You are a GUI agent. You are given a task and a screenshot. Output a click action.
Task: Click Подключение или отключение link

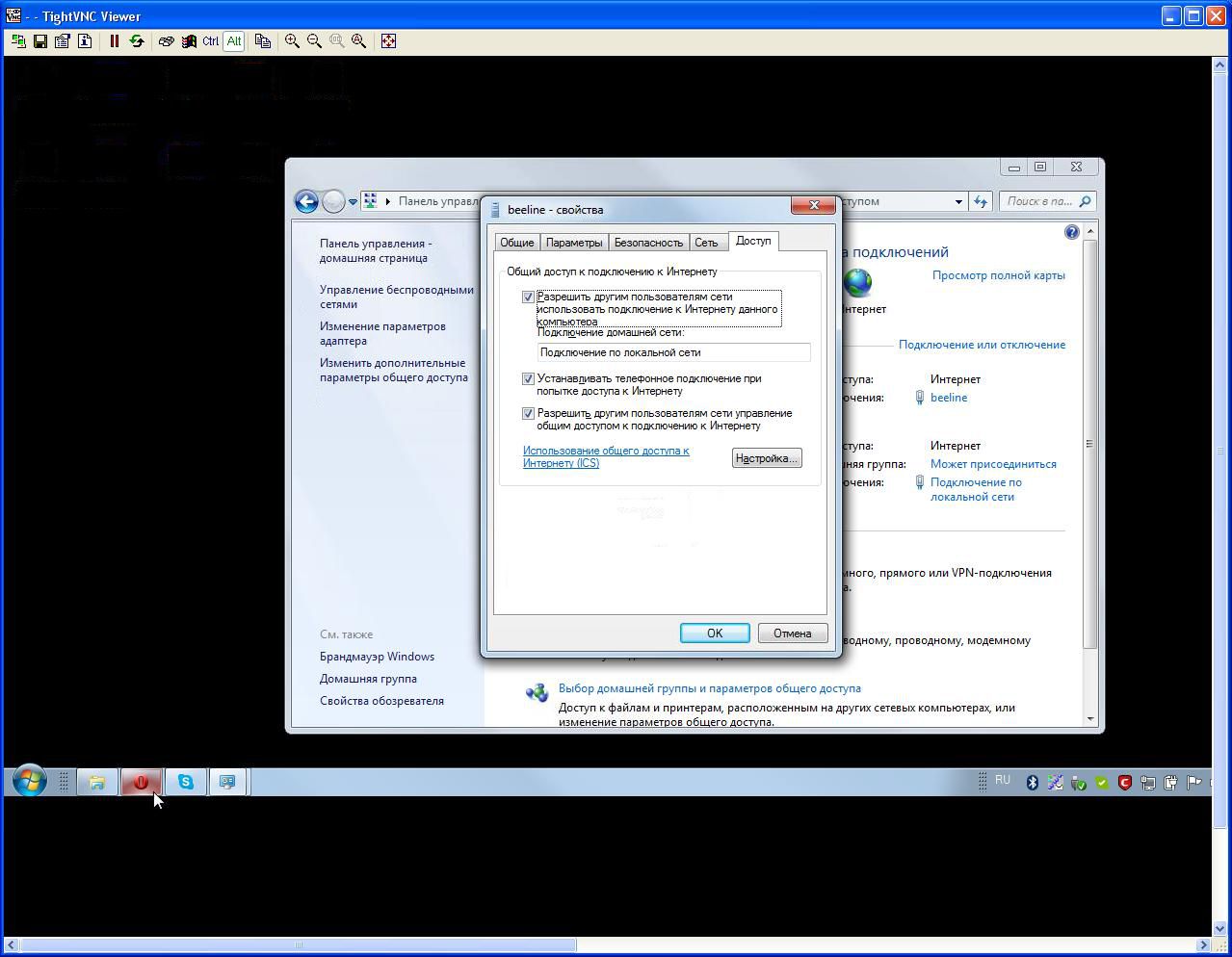pos(982,345)
